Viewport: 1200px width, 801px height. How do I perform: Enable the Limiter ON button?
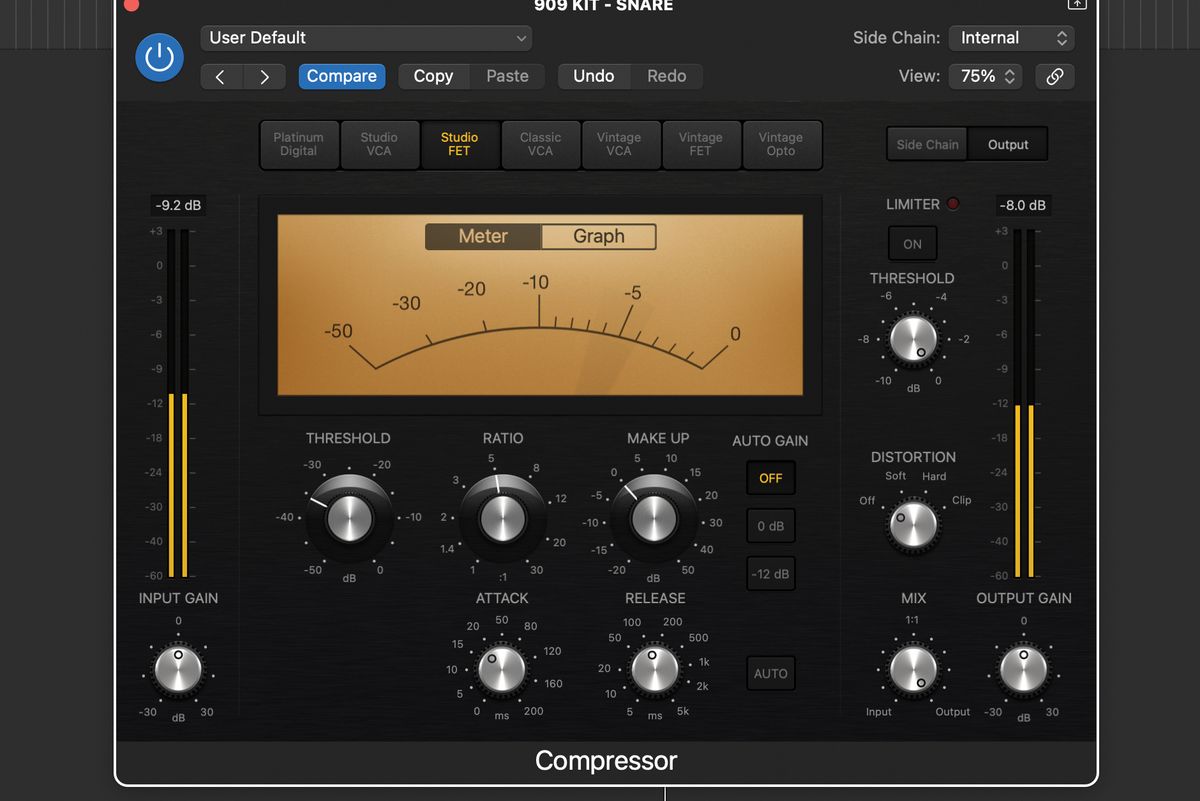tap(911, 243)
